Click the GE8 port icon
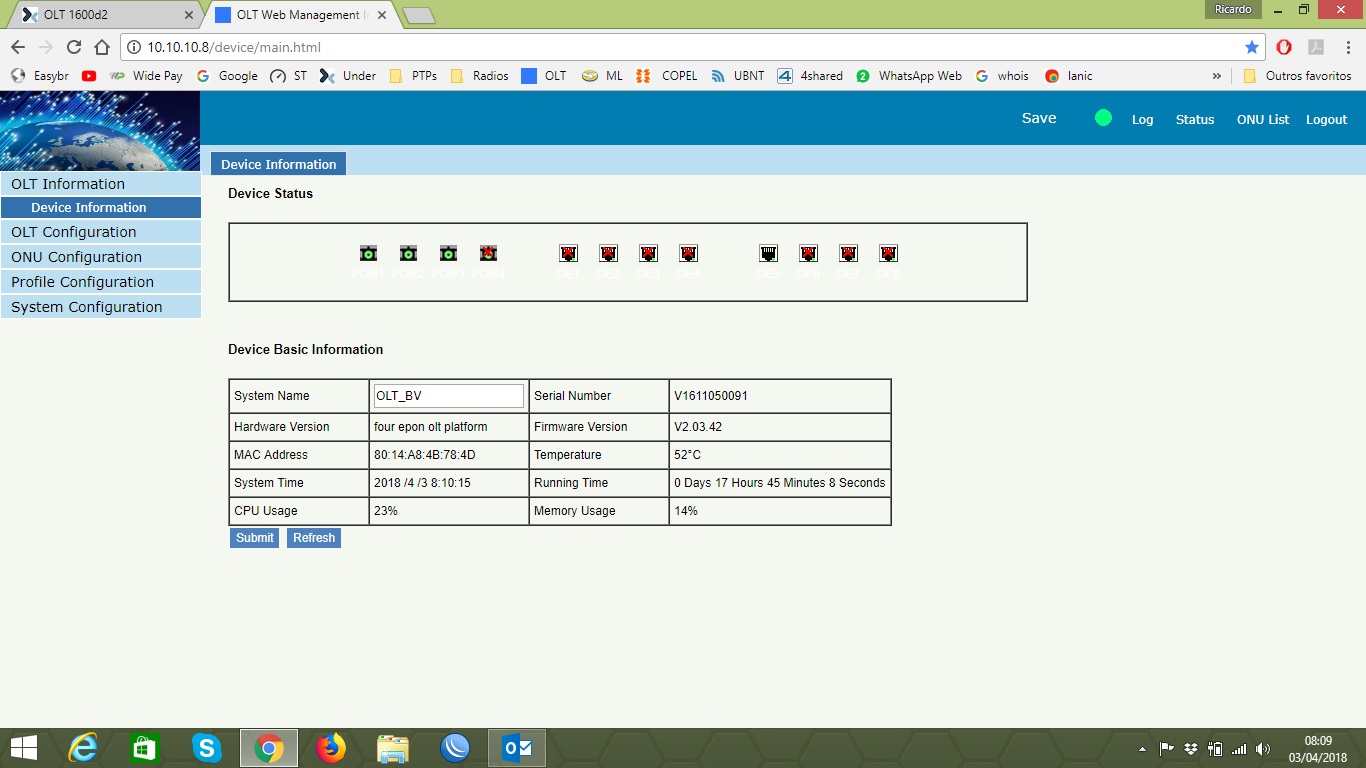 tap(888, 253)
